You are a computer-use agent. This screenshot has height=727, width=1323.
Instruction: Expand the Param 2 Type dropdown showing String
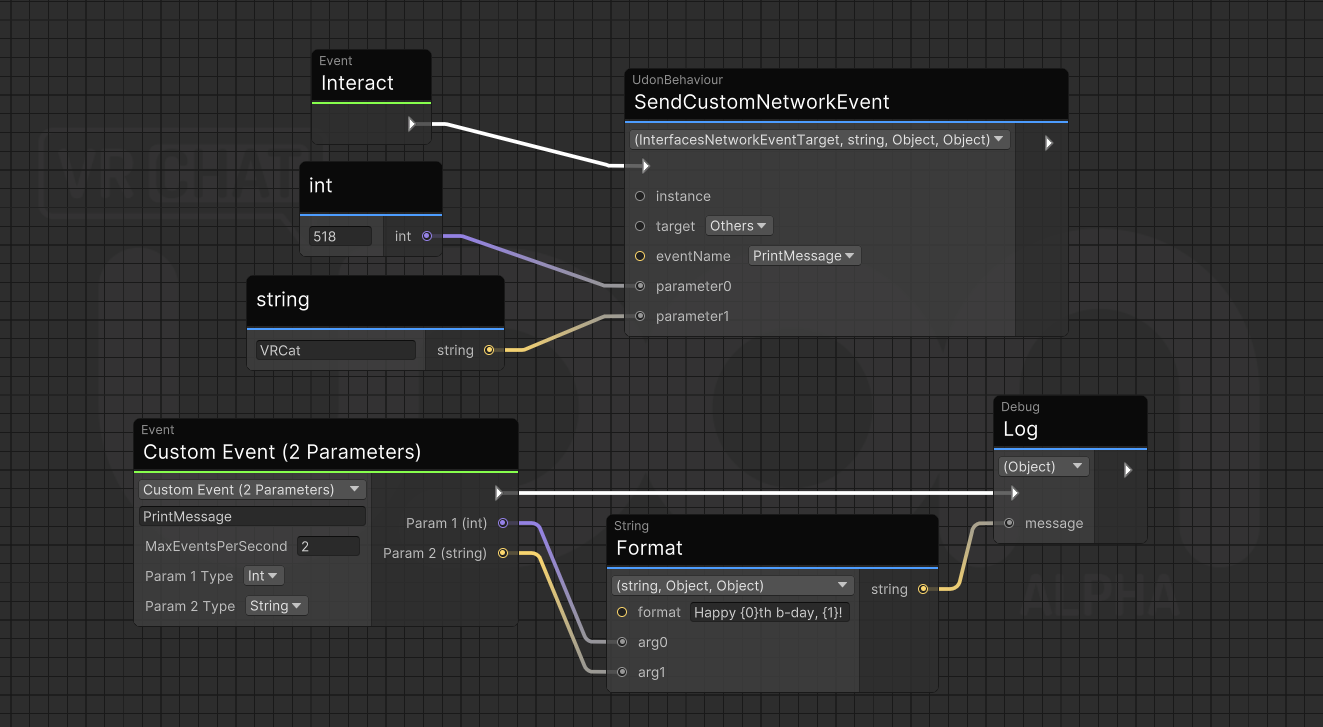[276, 605]
